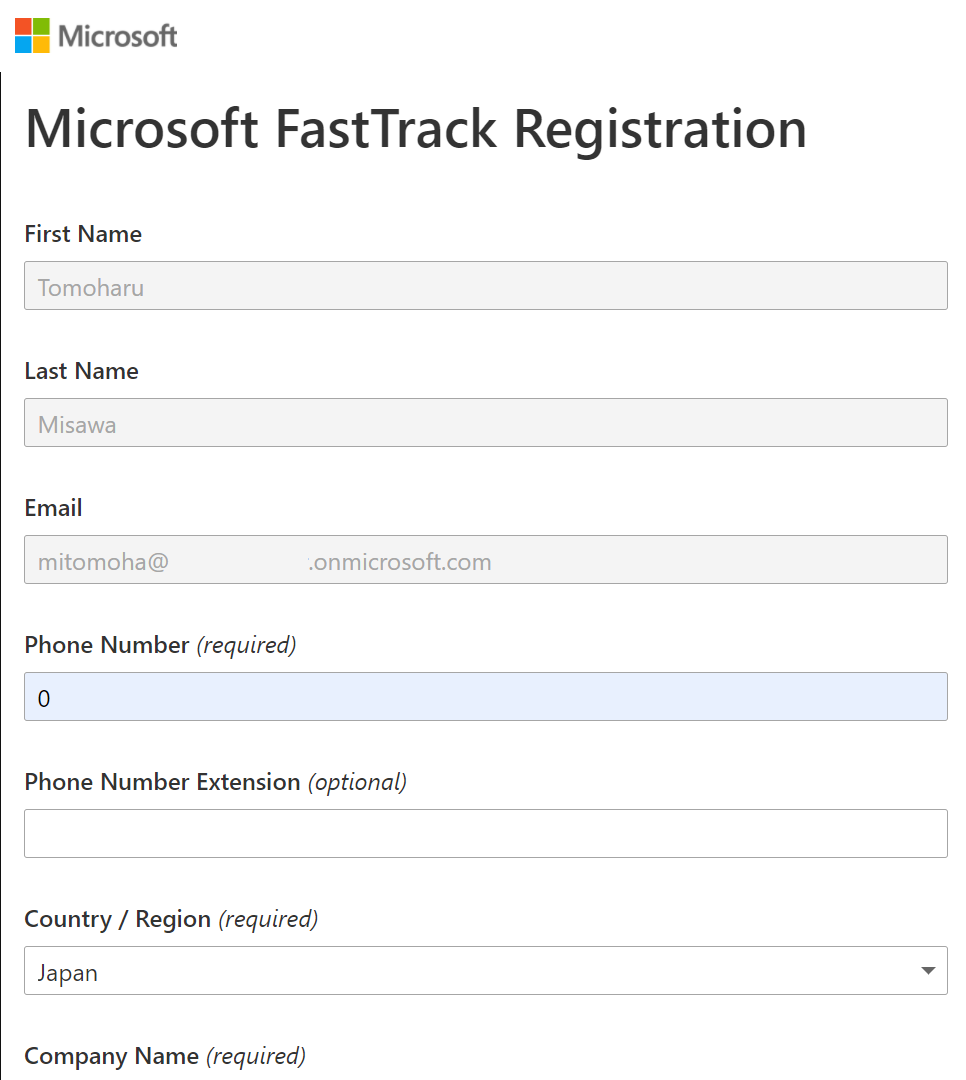Screen dimensions: 966x1080
Task: Click the dropdown arrow in Country selector
Action: point(928,971)
